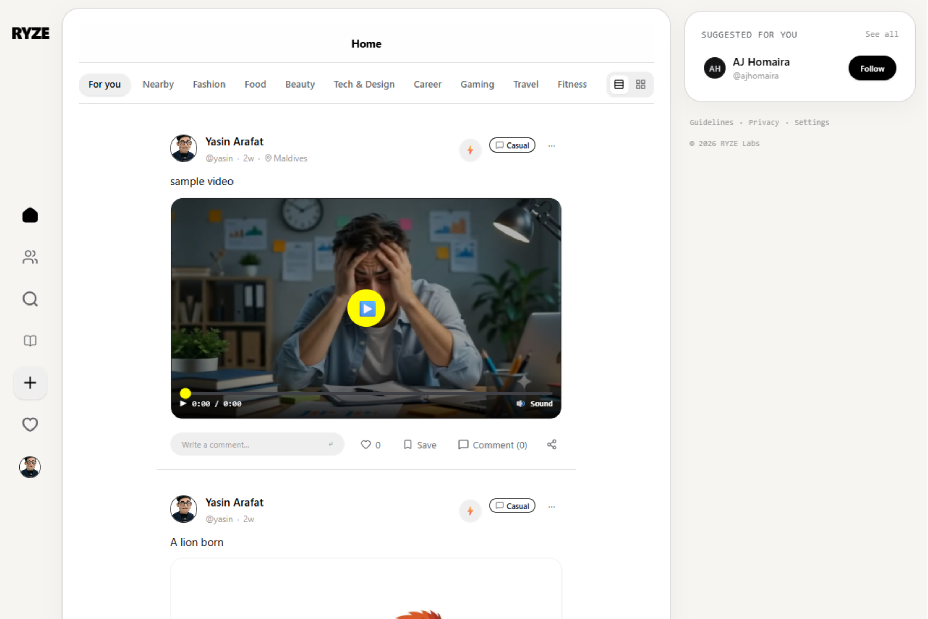Open the Privacy link
Image resolution: width=928 pixels, height=619 pixels.
click(x=763, y=122)
